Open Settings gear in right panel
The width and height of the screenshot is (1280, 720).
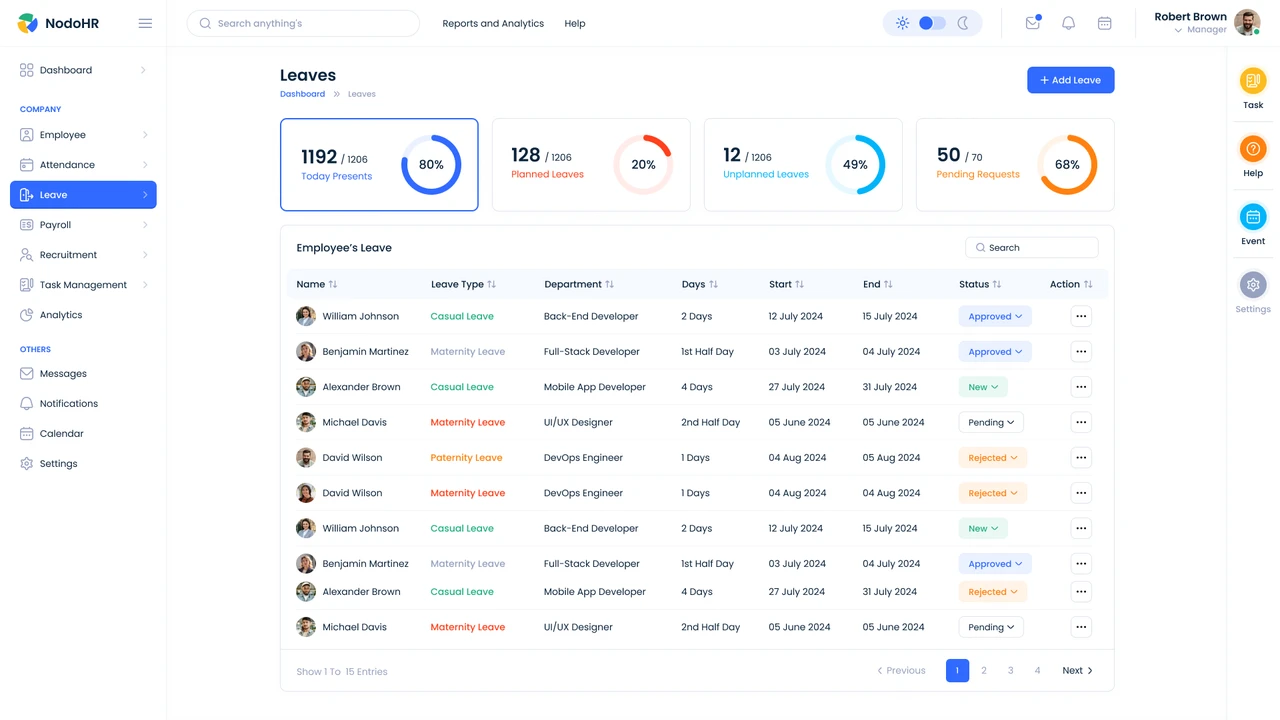pos(1253,285)
